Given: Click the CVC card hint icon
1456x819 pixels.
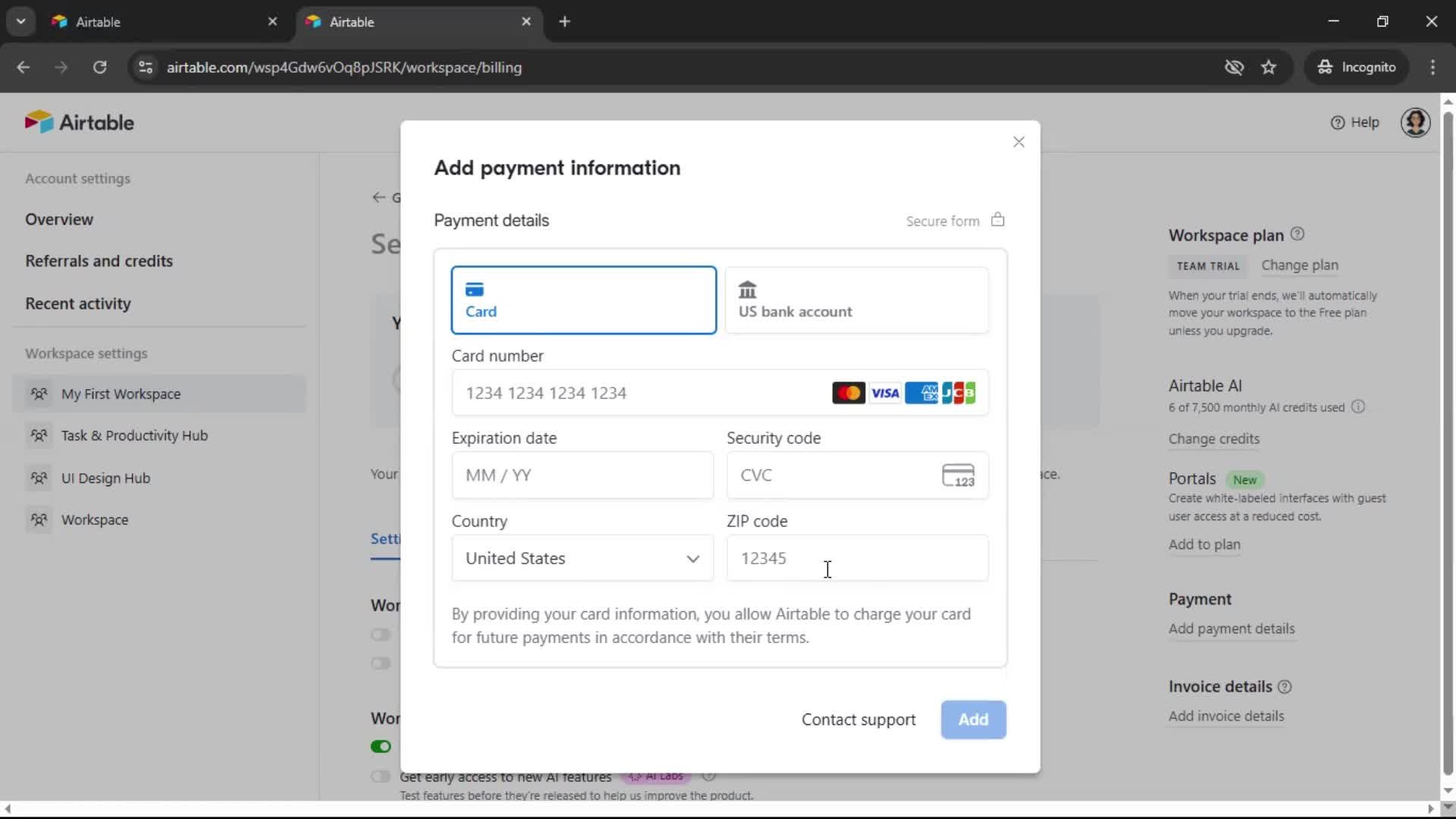Looking at the screenshot, I should pyautogui.click(x=959, y=475).
